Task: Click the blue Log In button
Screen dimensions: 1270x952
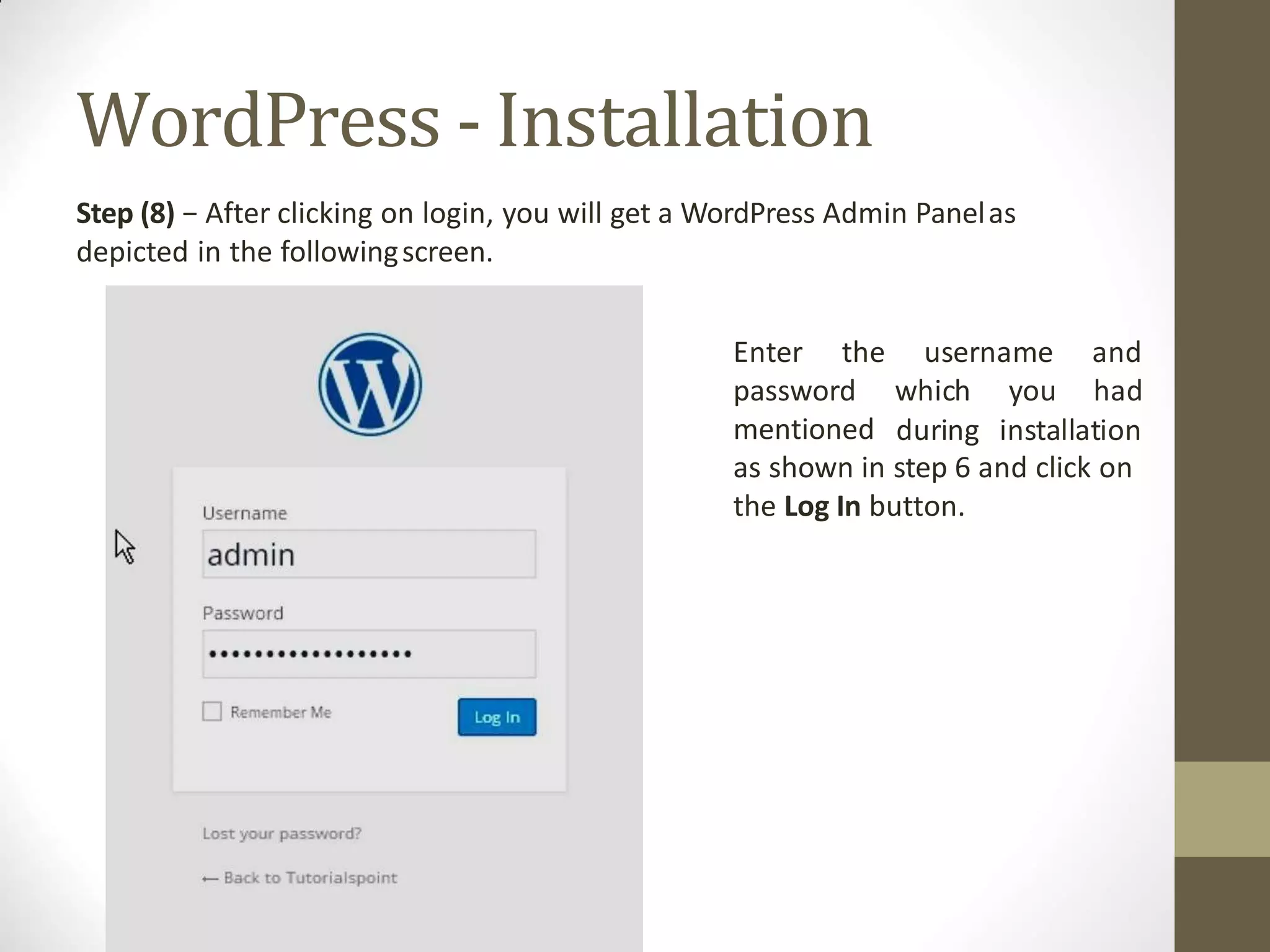Action: click(497, 717)
